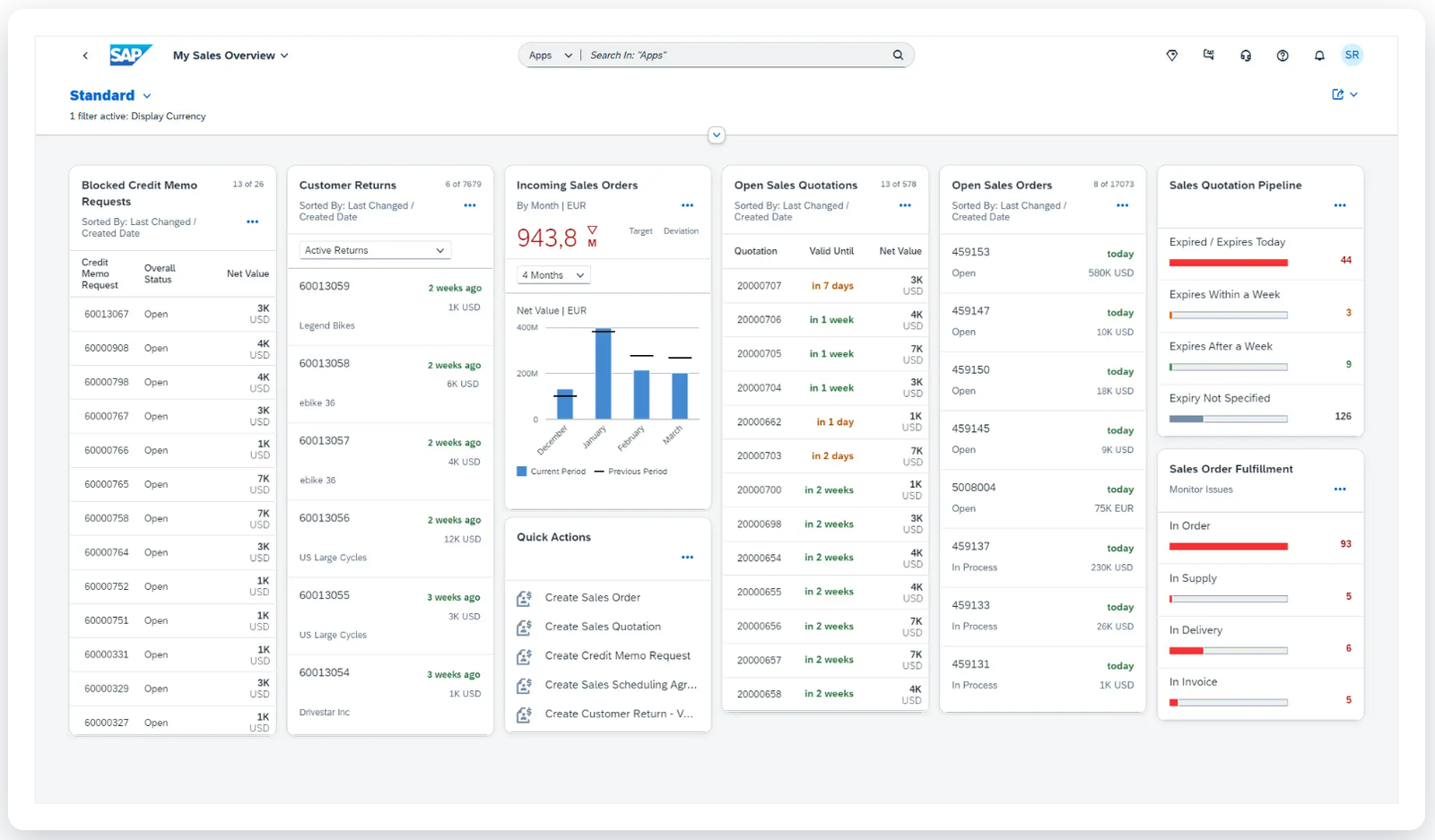Open Quick Actions card overflow menu
Viewport: 1435px width, 840px height.
tap(687, 558)
